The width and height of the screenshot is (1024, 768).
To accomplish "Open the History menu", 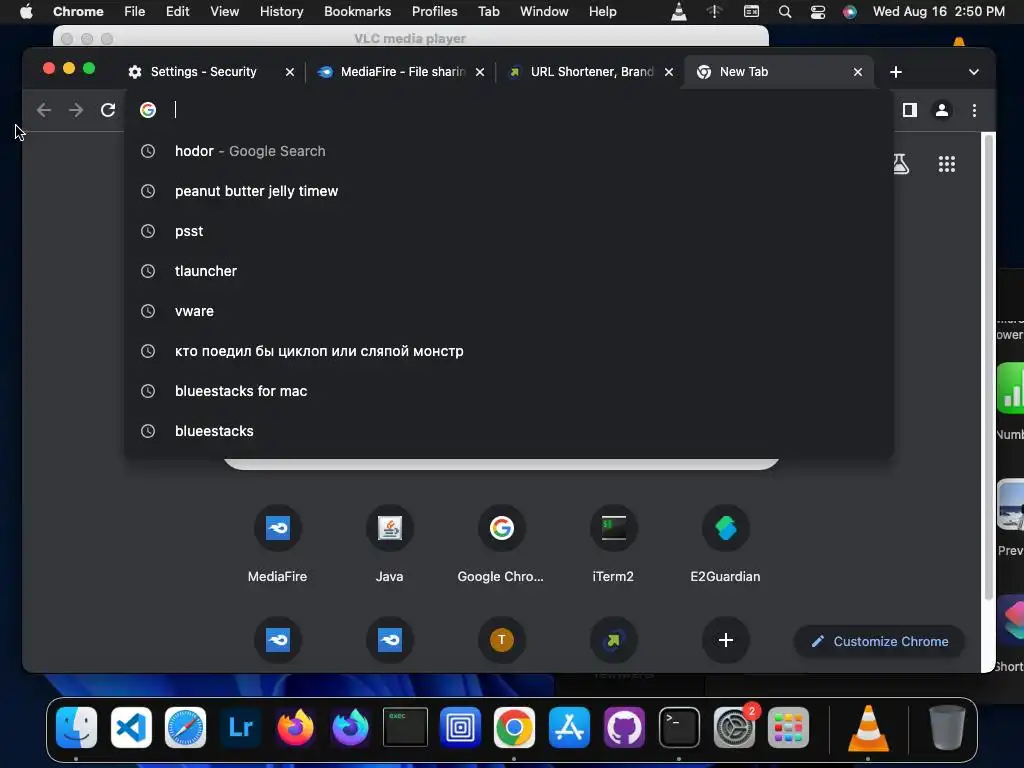I will coord(281,12).
